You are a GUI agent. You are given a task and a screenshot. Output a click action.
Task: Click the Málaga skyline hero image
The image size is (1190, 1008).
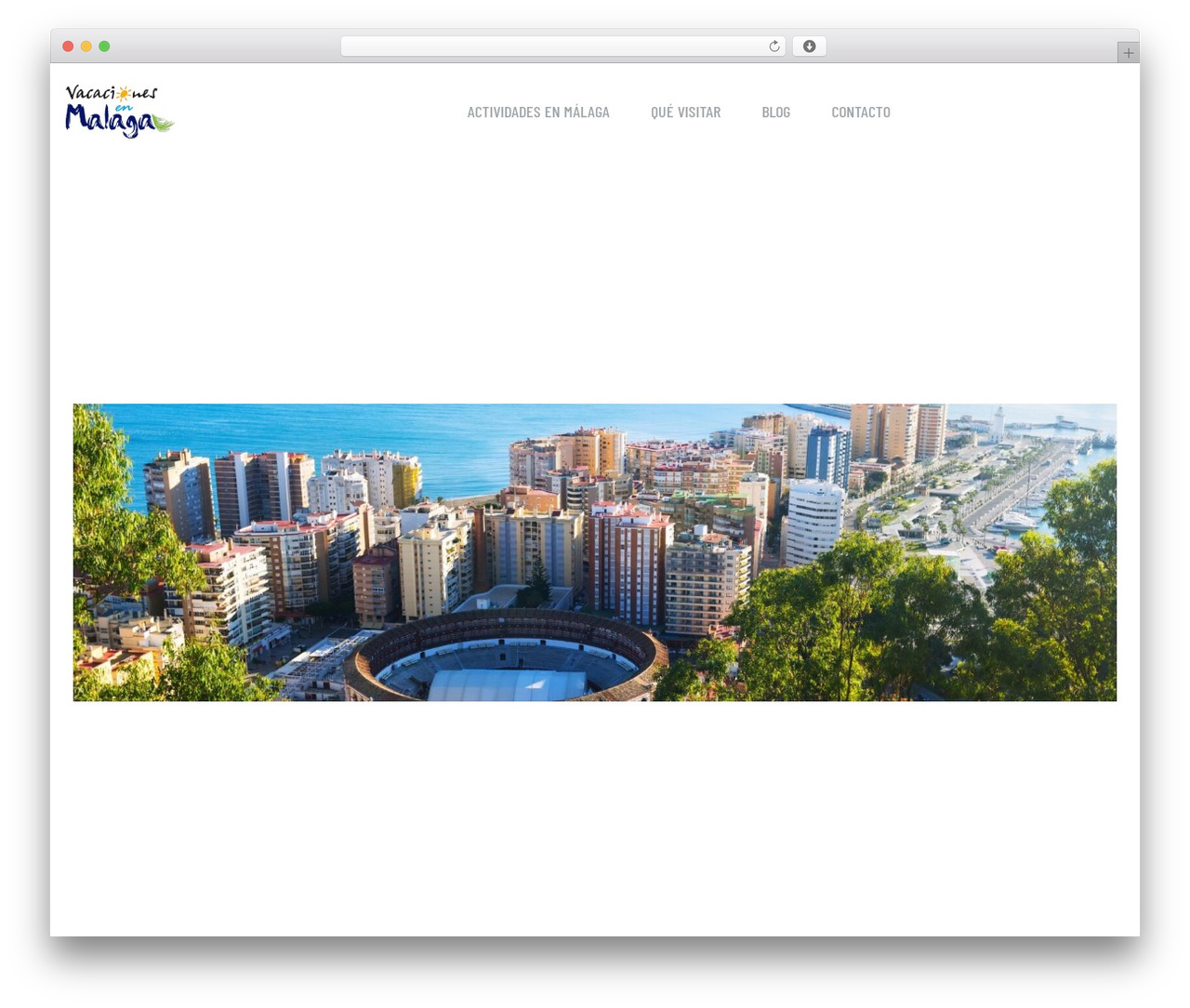point(595,552)
